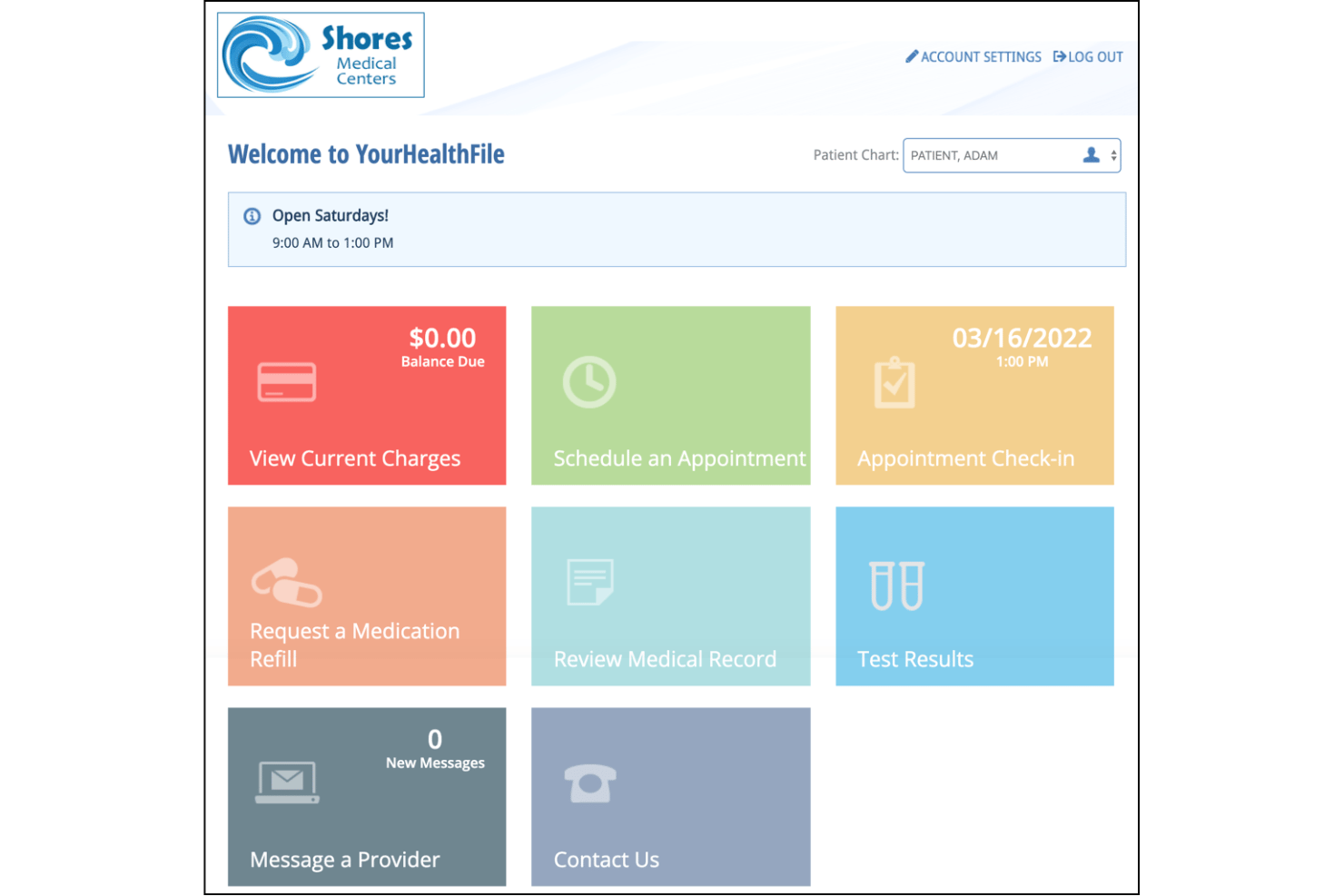
Task: Click the pills icon on refill tile
Action: click(x=287, y=583)
